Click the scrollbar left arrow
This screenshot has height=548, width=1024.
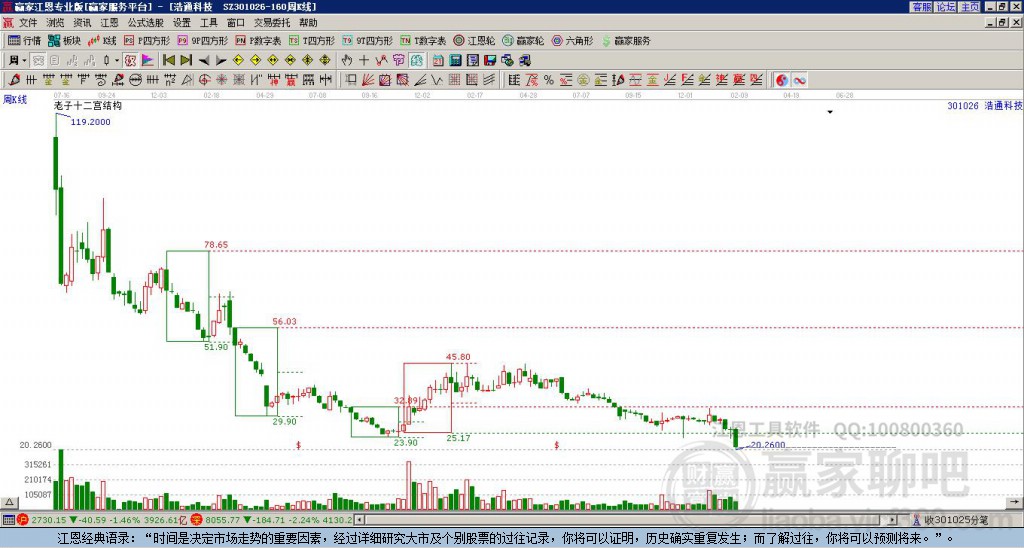coord(360,520)
